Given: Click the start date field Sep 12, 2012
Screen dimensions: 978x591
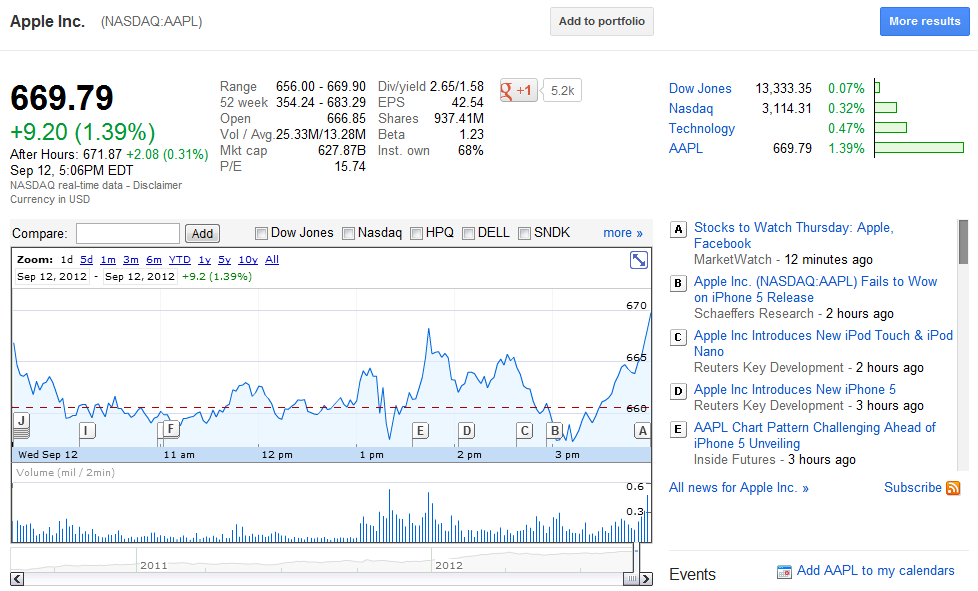Looking at the screenshot, I should pyautogui.click(x=52, y=276).
